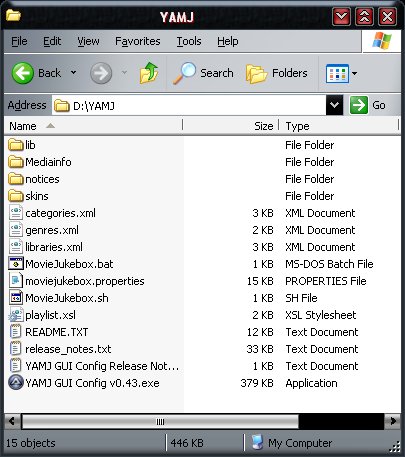Select the lib folder icon

(x=16, y=145)
